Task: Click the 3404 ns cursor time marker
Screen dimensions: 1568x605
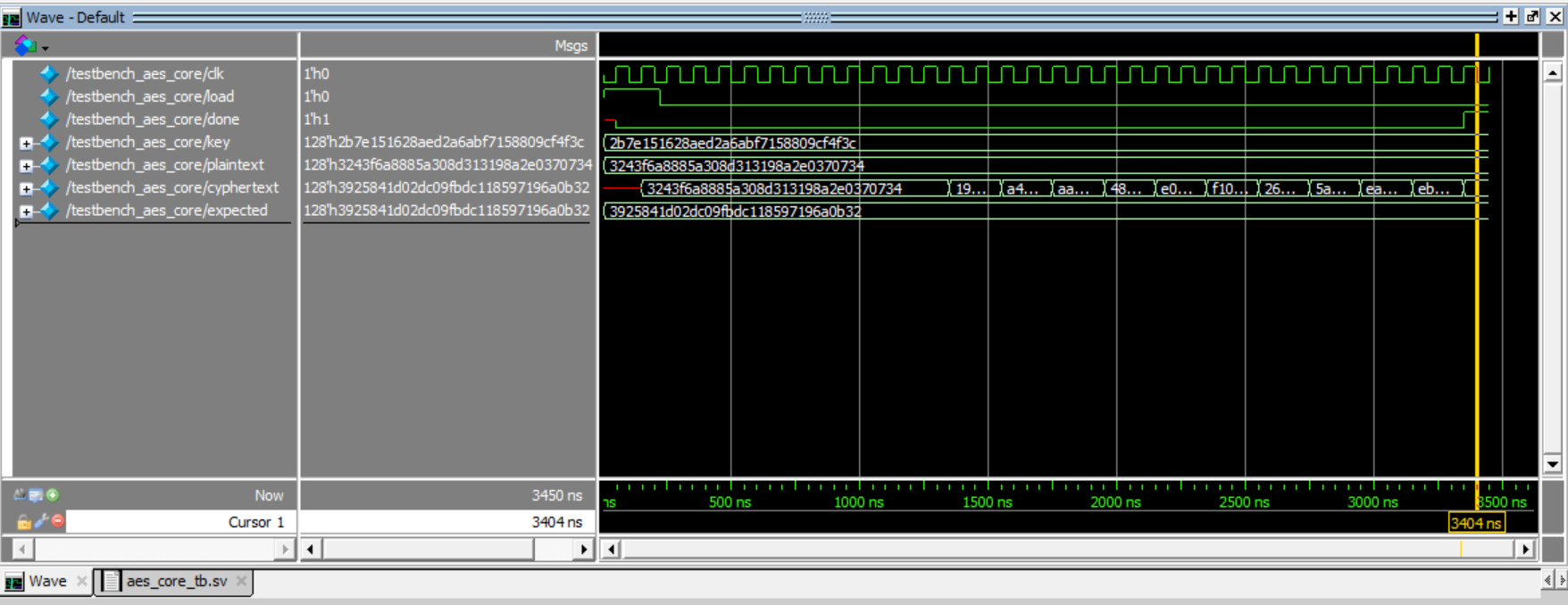Action: 1476,523
